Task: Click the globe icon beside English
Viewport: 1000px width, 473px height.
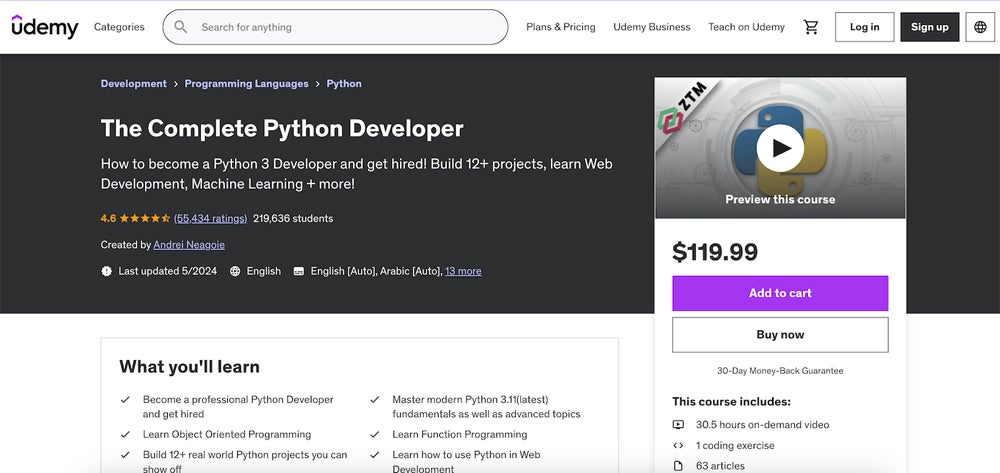Action: tap(235, 271)
